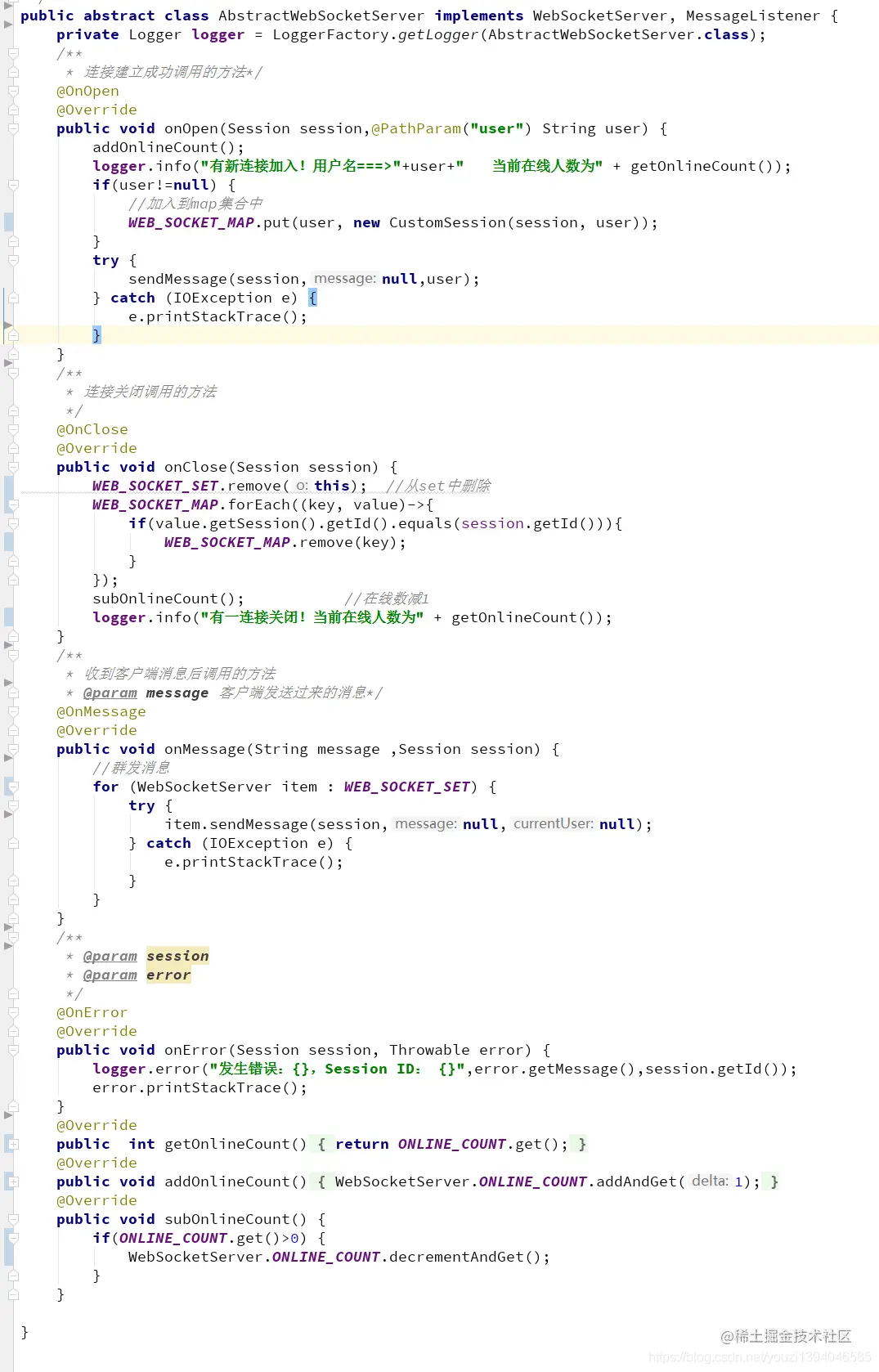The height and width of the screenshot is (1372, 879).
Task: Collapse the try block containing sendMessage(session, null, user)
Action: 13,260
